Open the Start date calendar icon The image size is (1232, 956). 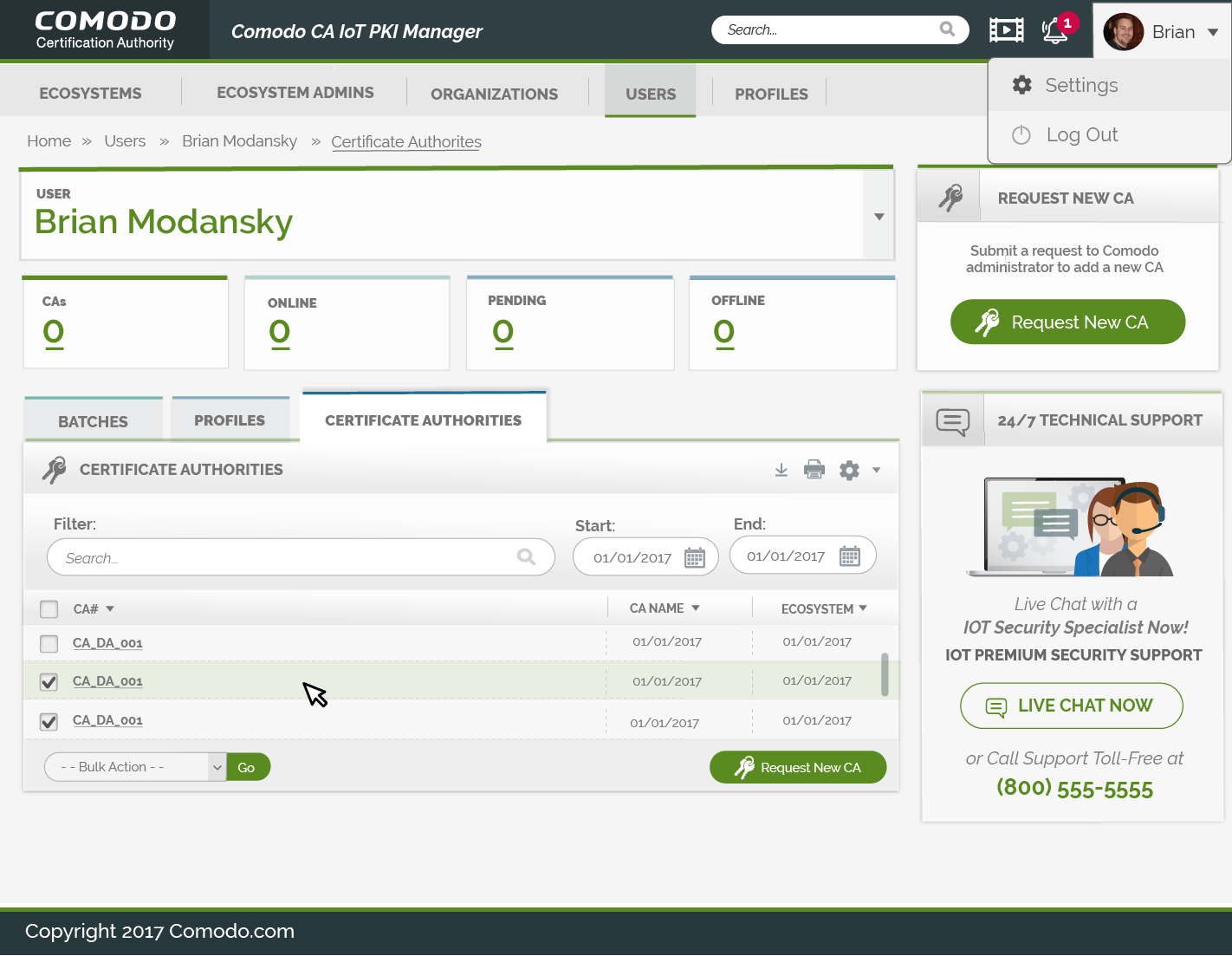click(695, 557)
